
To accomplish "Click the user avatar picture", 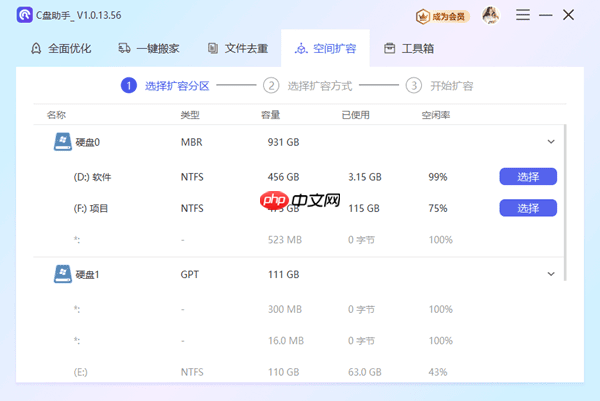I will click(491, 15).
